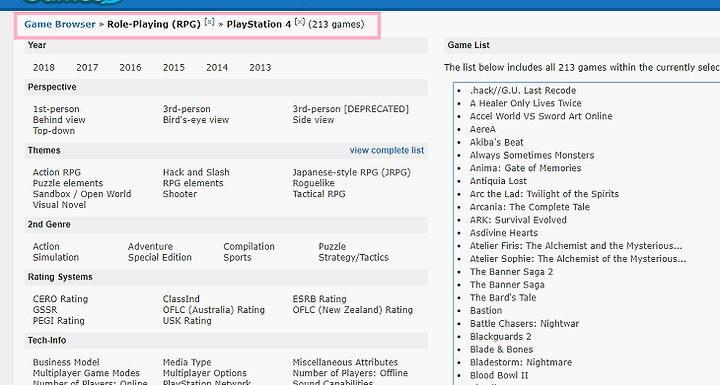This screenshot has height=385, width=720.
Task: Open Miscellaneous Attributes filter
Action: [345, 362]
